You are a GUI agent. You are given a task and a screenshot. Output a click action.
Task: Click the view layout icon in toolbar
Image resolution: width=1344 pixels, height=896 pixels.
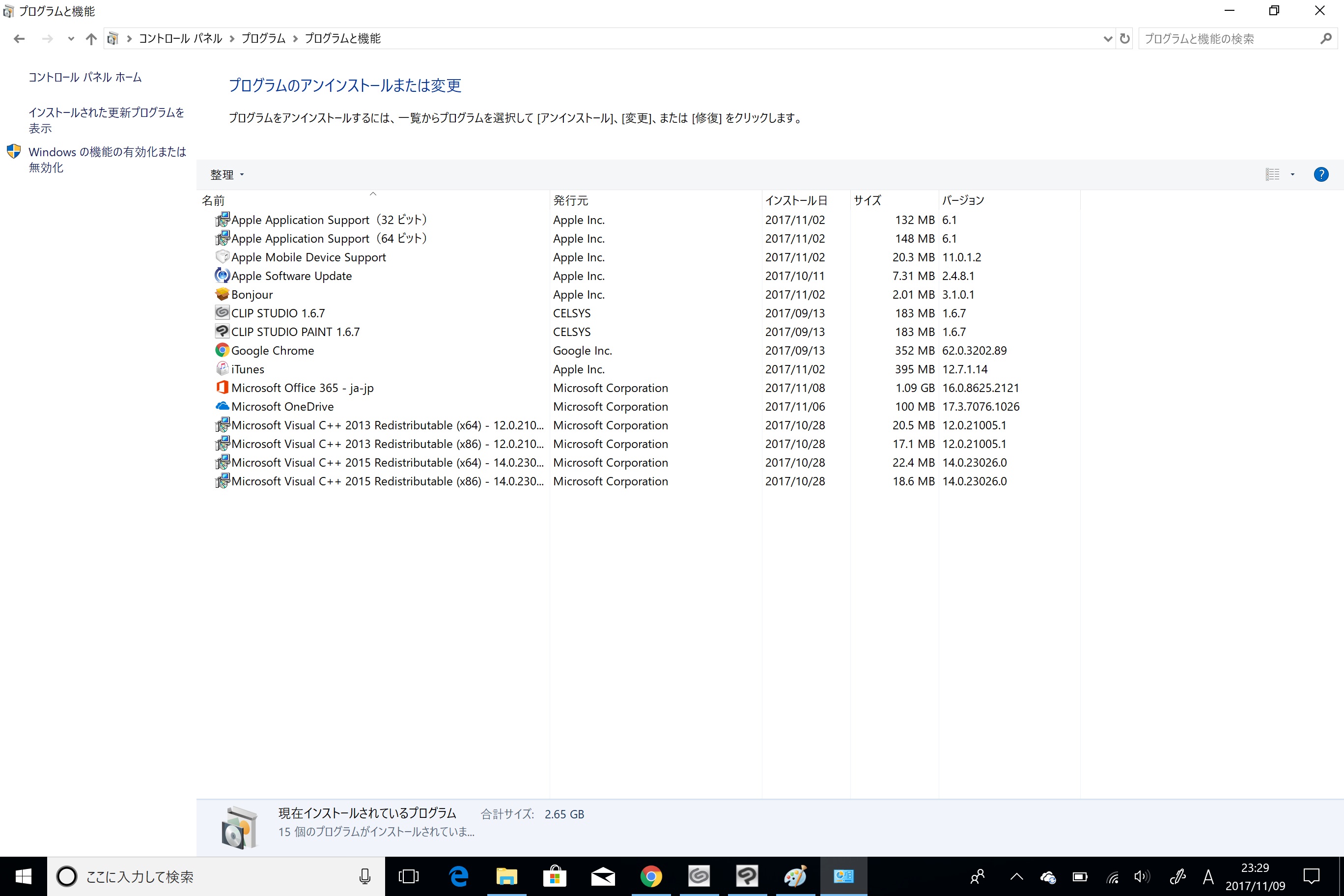pyautogui.click(x=1272, y=174)
